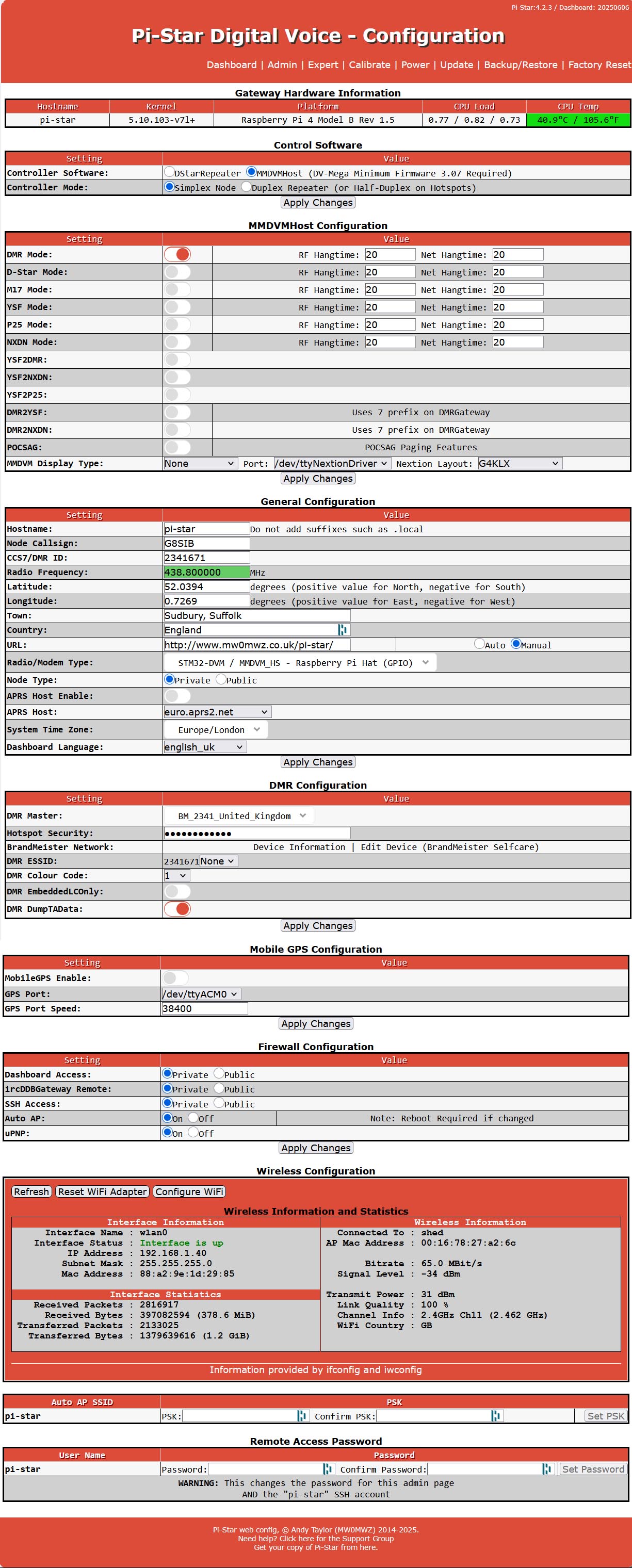Image resolution: width=632 pixels, height=1568 pixels.
Task: Open Update page
Action: point(456,64)
